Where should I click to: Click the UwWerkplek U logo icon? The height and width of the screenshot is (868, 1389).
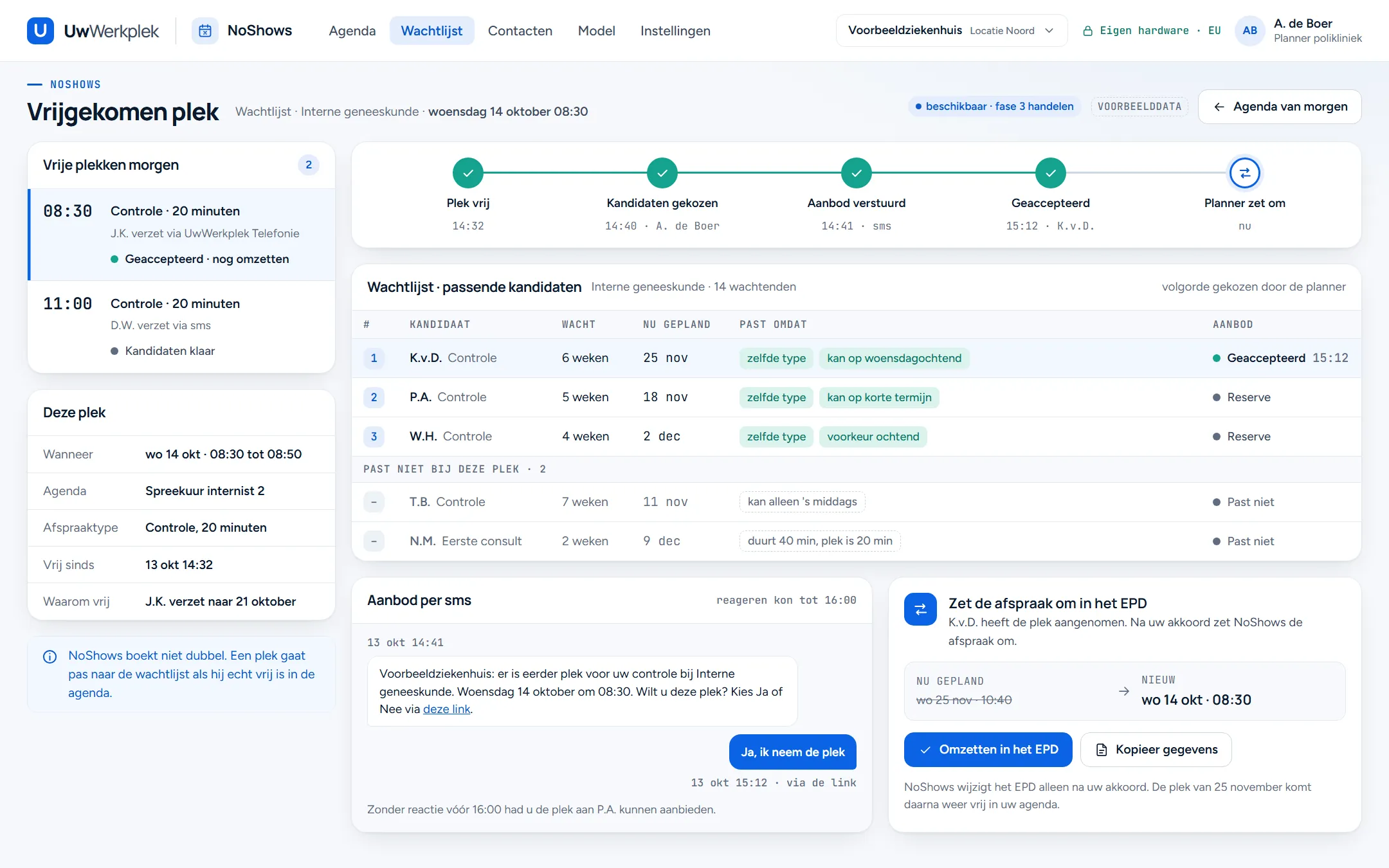(x=41, y=30)
